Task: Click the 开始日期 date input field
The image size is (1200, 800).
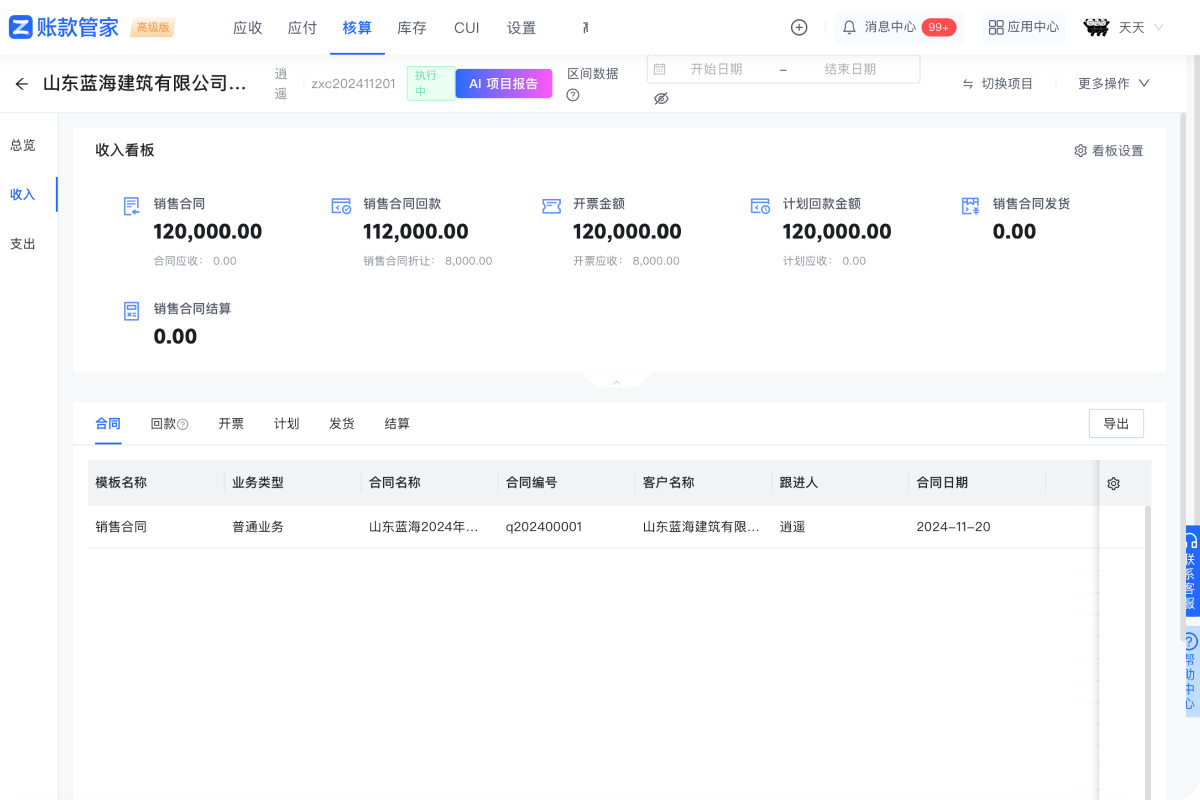Action: coord(716,69)
